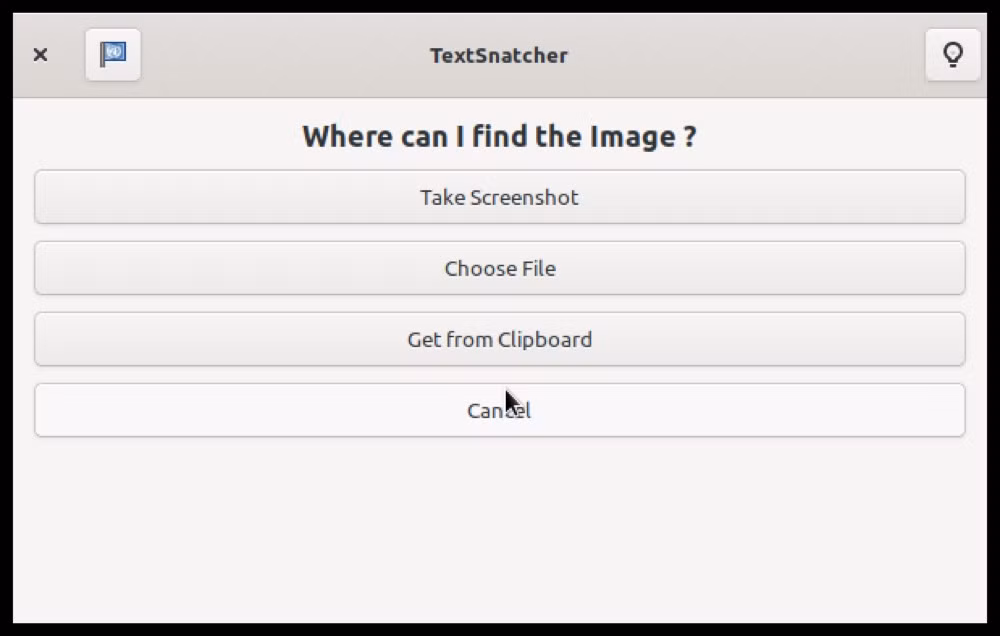Tap the flag icon next to the close button
This screenshot has height=636, width=1000.
point(113,55)
